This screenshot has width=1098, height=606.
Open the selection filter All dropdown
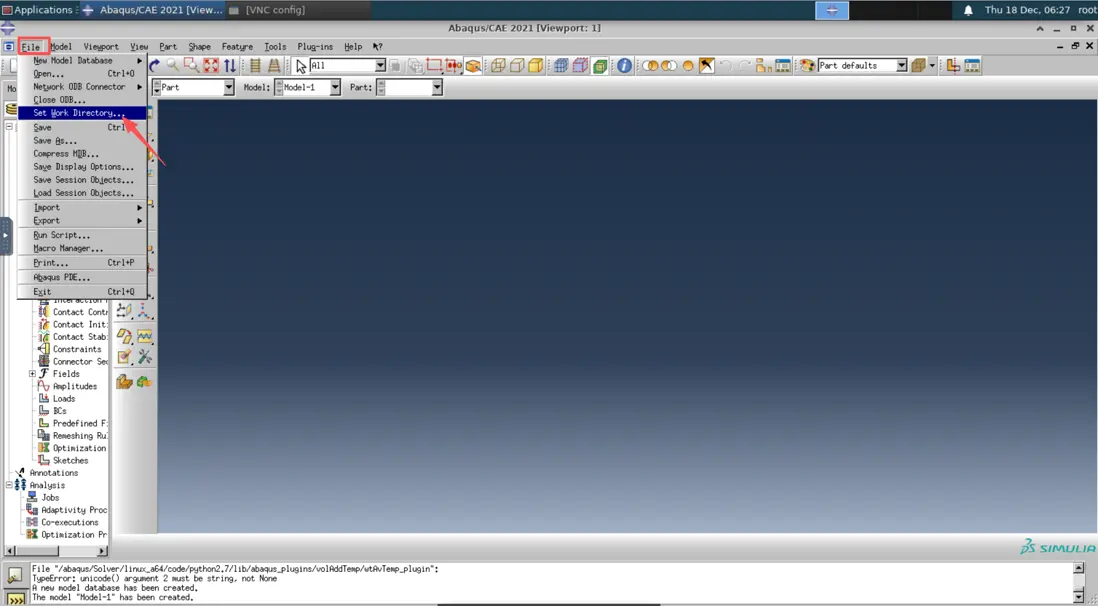380,66
